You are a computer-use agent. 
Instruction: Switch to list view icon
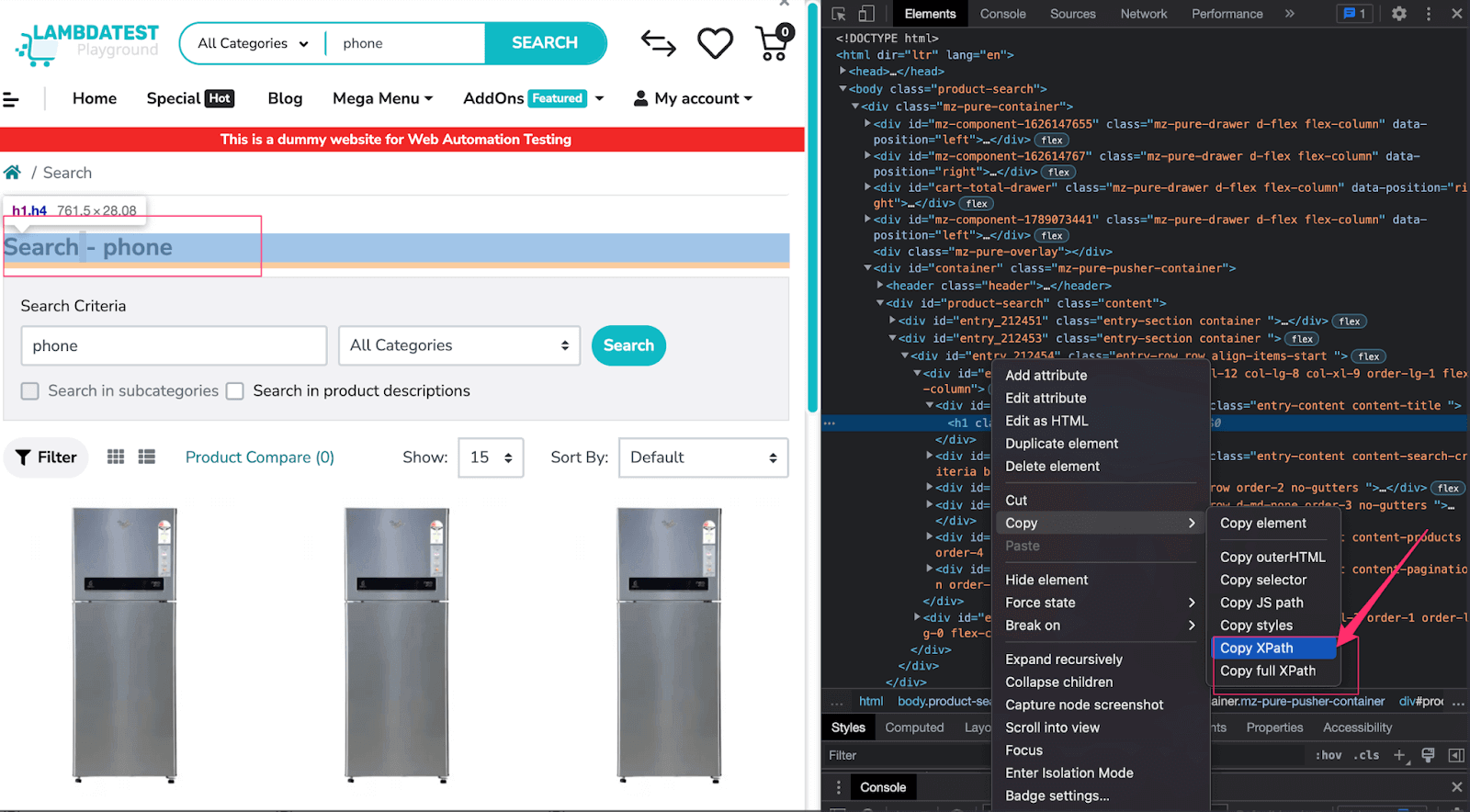click(x=147, y=457)
